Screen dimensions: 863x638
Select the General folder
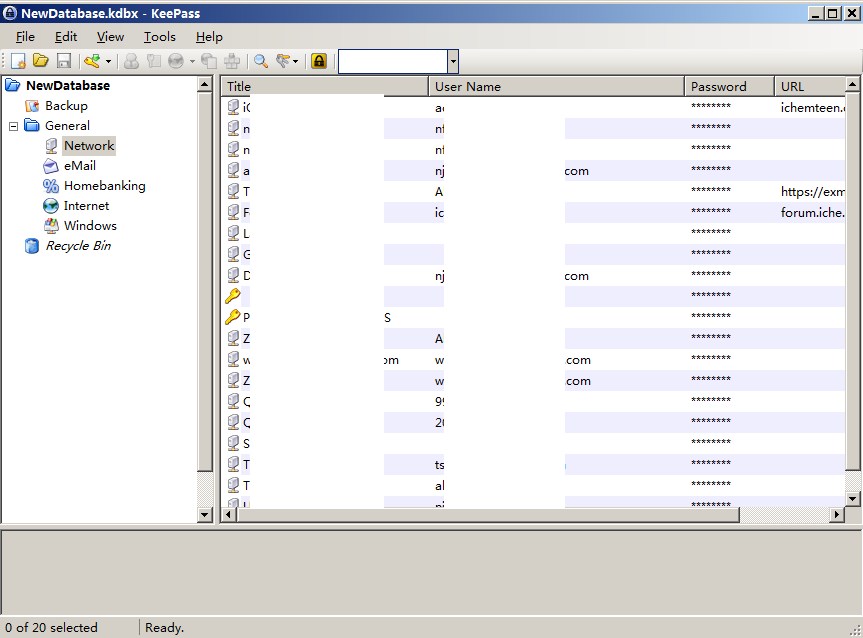67,126
